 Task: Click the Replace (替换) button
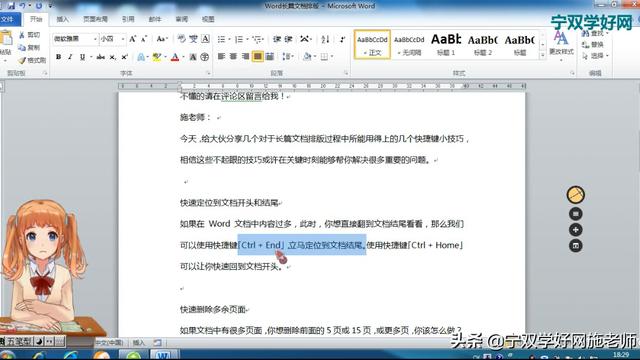click(593, 44)
